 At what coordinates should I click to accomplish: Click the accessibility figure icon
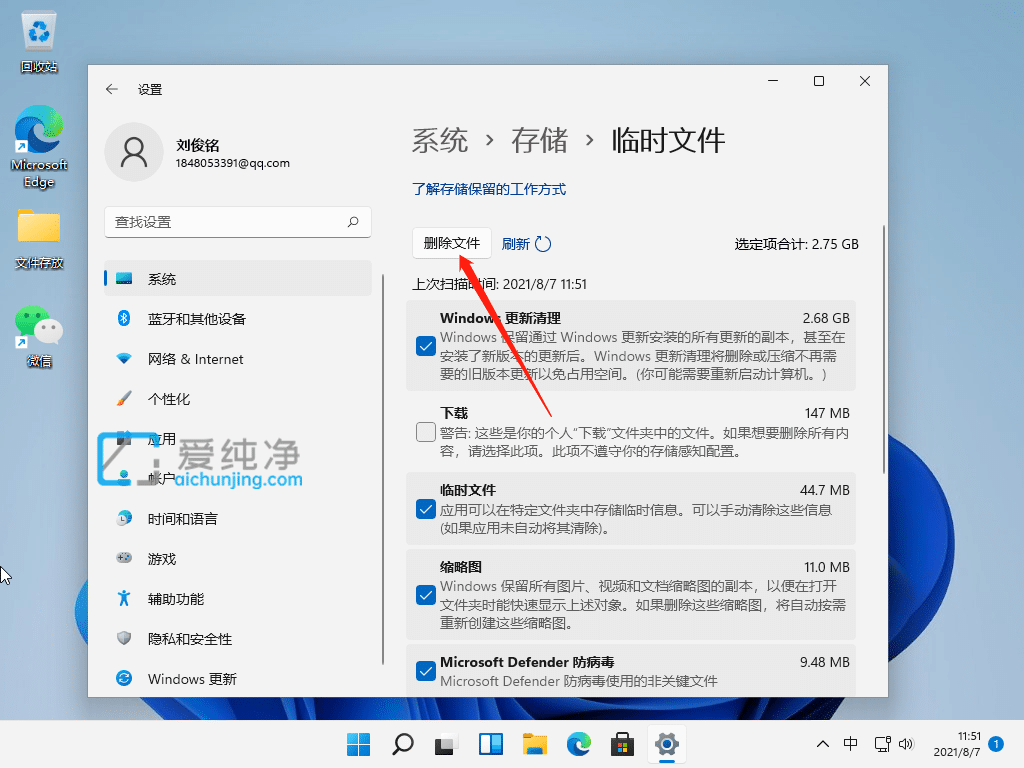(x=124, y=598)
